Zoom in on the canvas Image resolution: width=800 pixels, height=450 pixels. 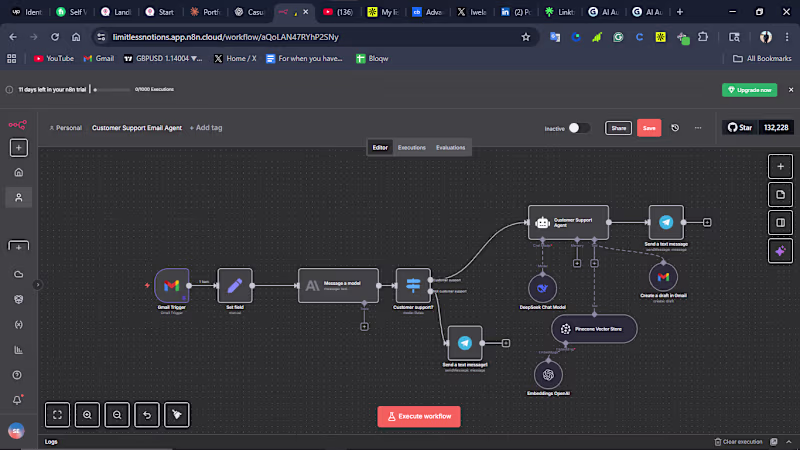(x=87, y=415)
